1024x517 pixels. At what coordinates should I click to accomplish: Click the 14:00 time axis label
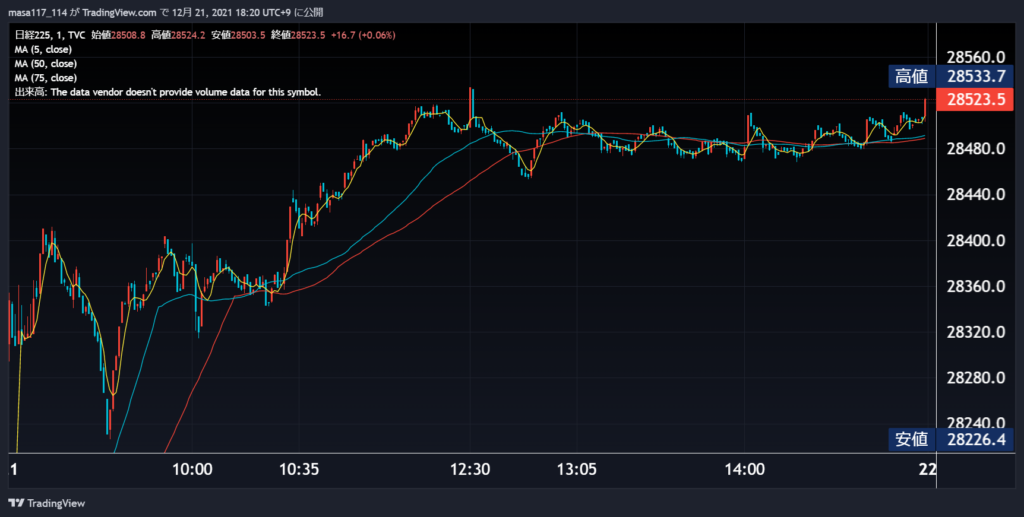point(744,469)
